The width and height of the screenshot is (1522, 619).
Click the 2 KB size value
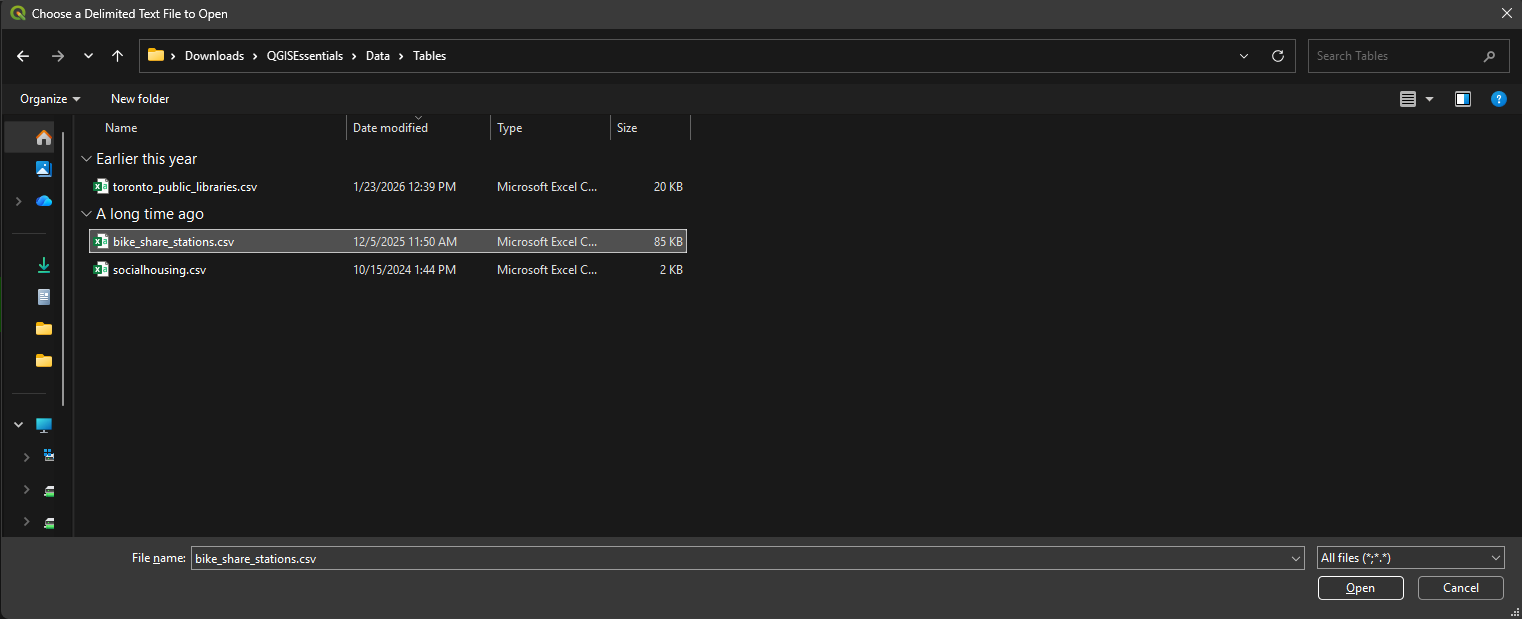671,270
